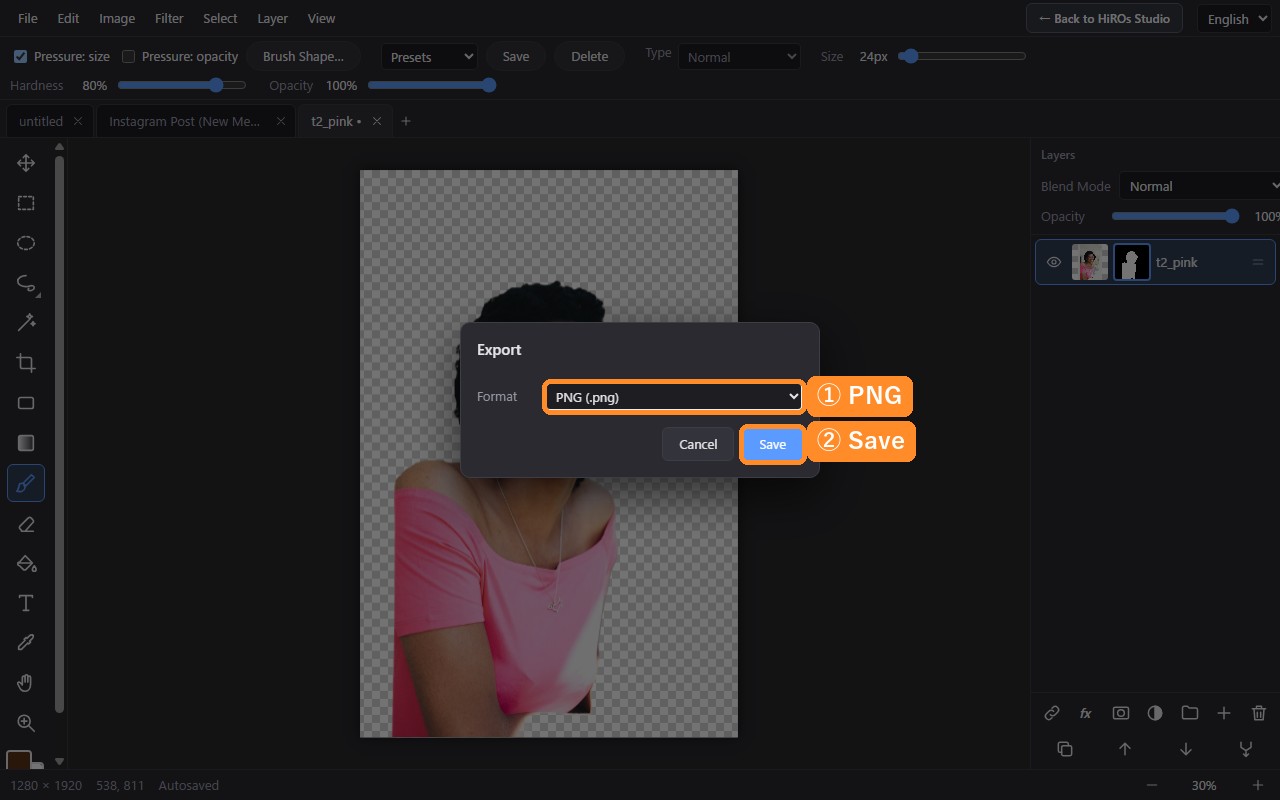
Task: Hide the t2_pink layer visibility
Action: point(1054,262)
